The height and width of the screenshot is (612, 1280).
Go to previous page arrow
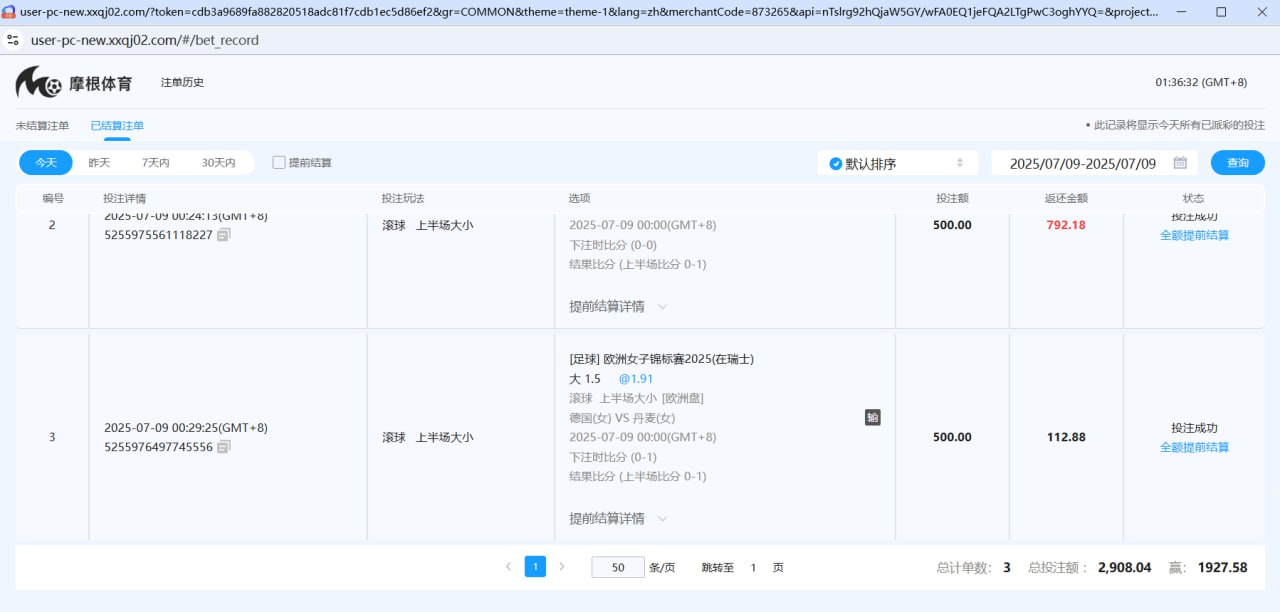click(x=508, y=567)
